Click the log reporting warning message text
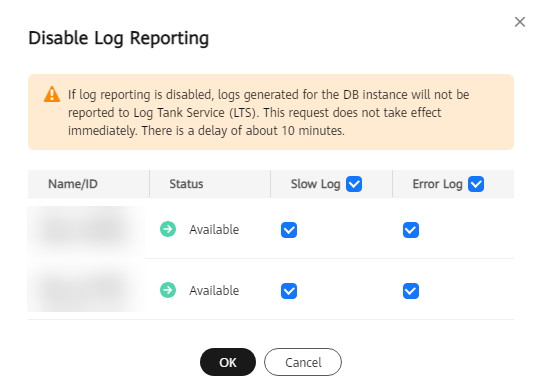The width and height of the screenshot is (538, 389). pos(268,113)
